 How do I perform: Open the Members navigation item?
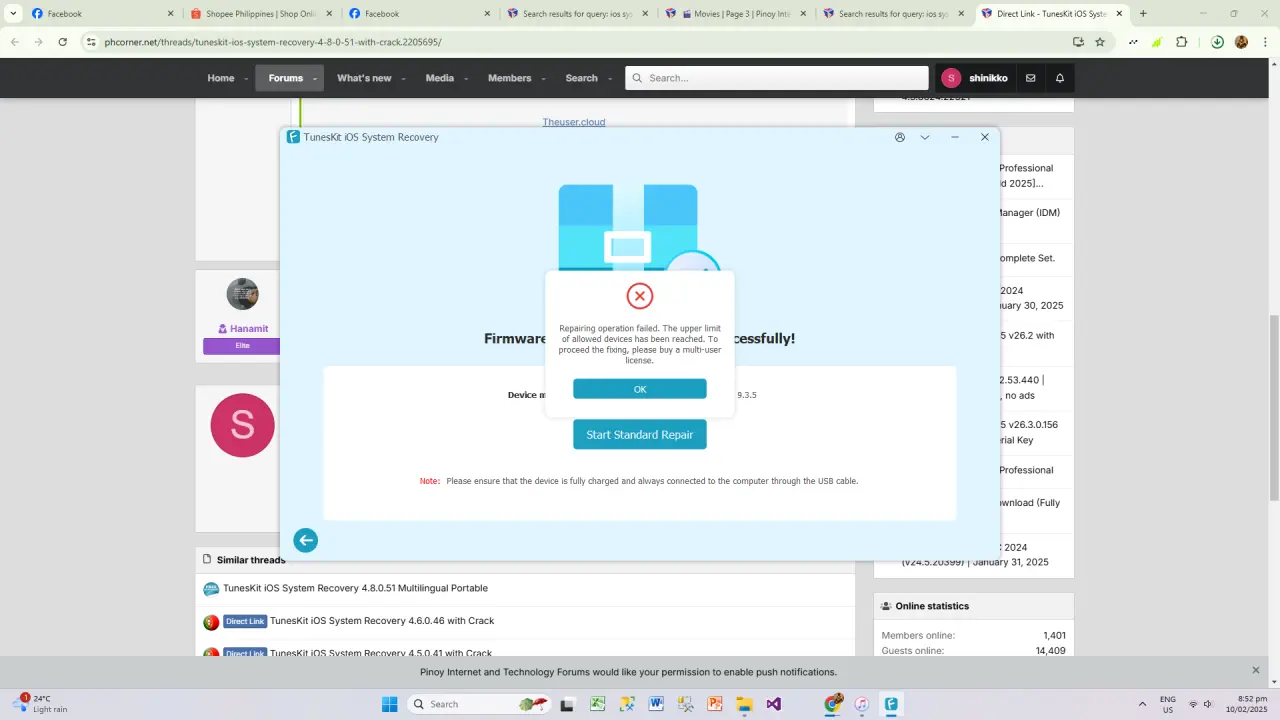[x=510, y=78]
